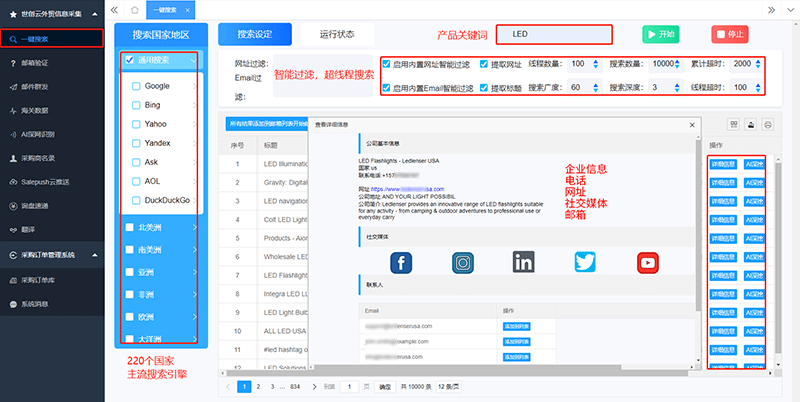Open the YouTube social media icon
This screenshot has width=800, height=402.
(x=647, y=262)
